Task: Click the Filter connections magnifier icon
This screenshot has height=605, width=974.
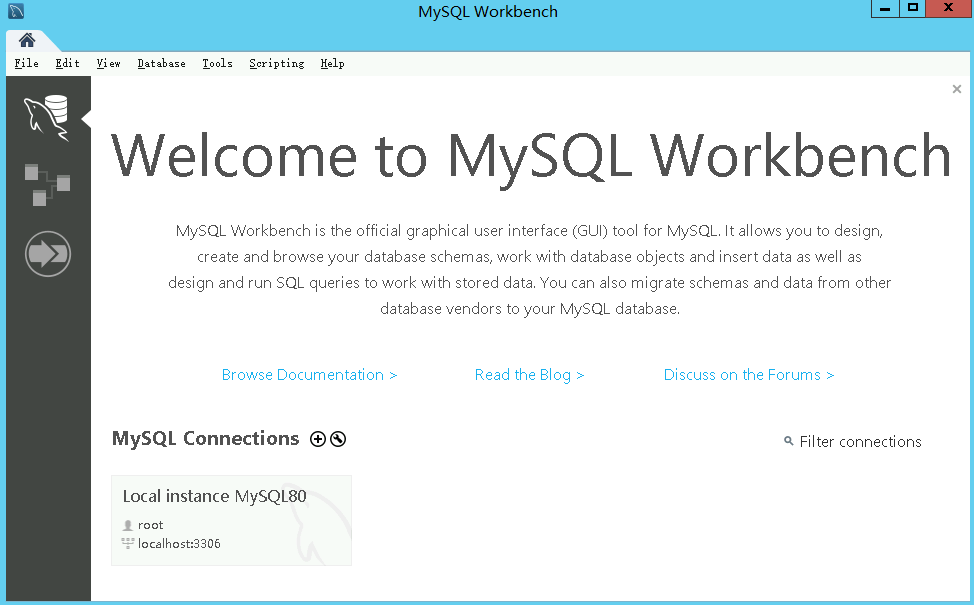Action: point(788,441)
